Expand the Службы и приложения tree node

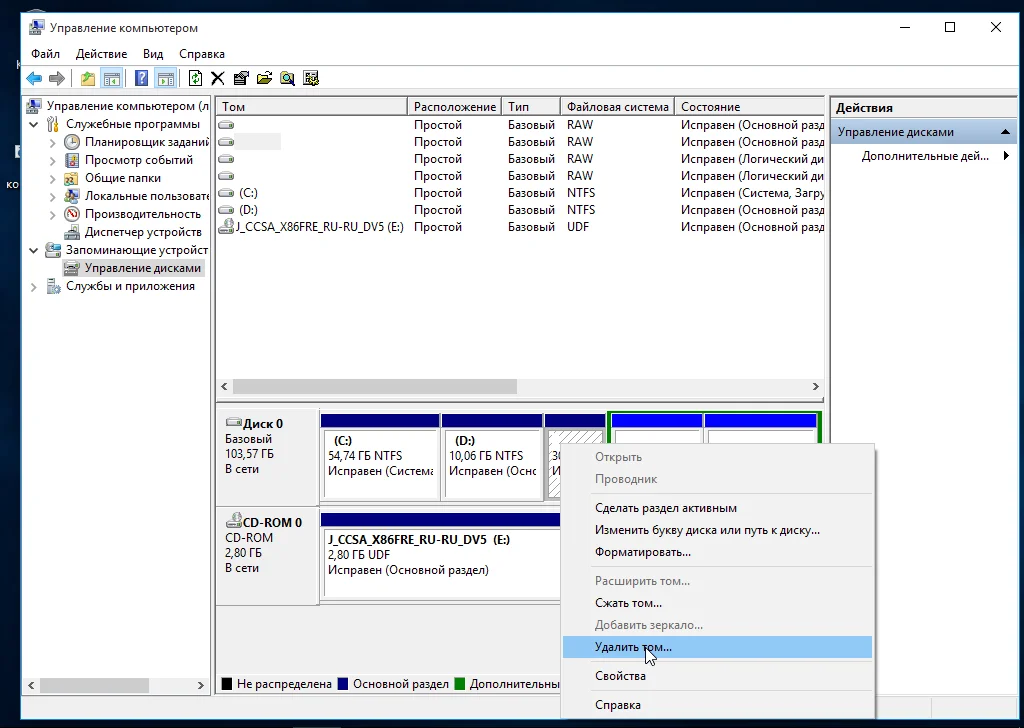click(35, 286)
